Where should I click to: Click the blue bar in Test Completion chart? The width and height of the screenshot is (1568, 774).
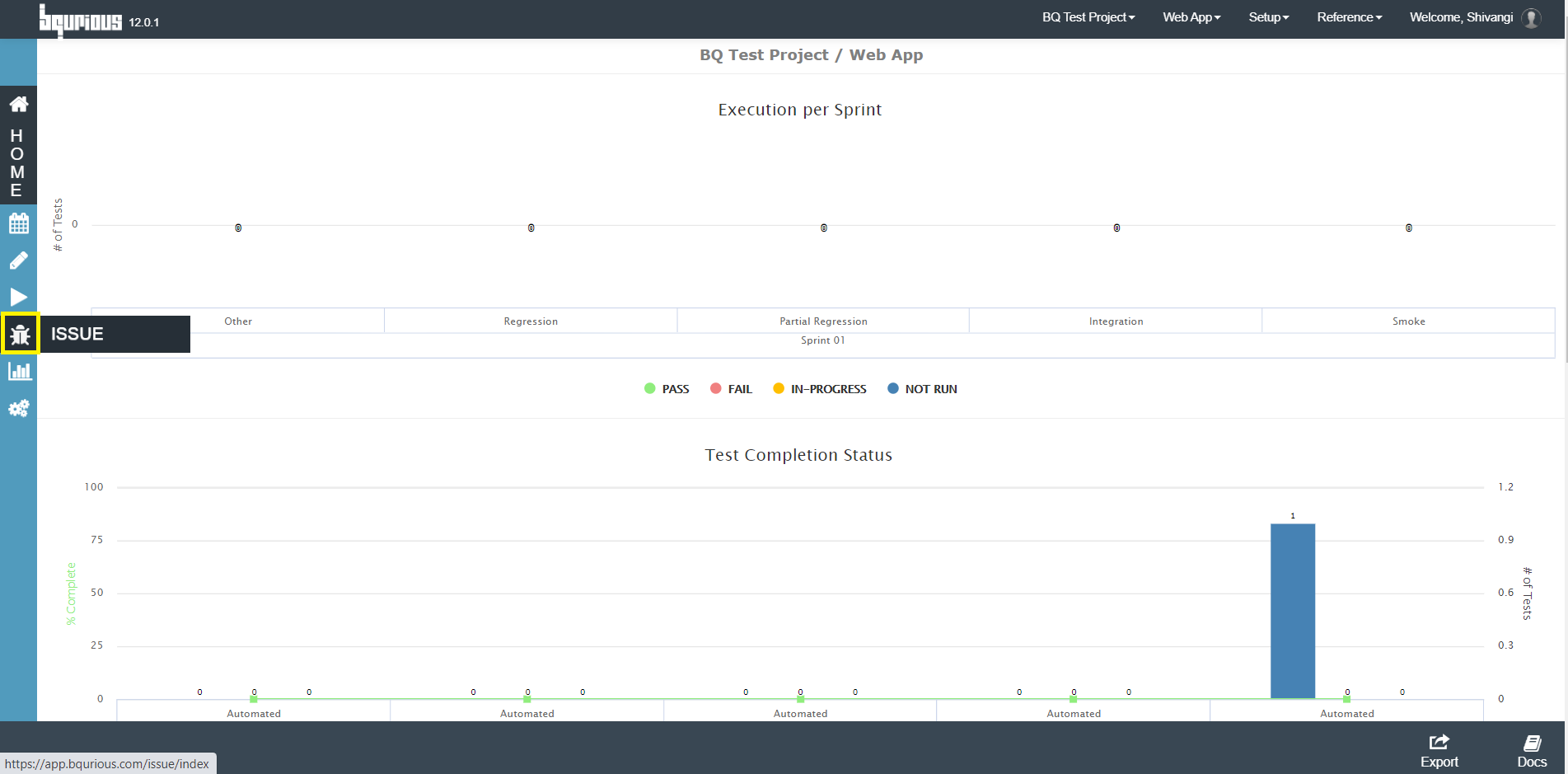click(x=1293, y=611)
